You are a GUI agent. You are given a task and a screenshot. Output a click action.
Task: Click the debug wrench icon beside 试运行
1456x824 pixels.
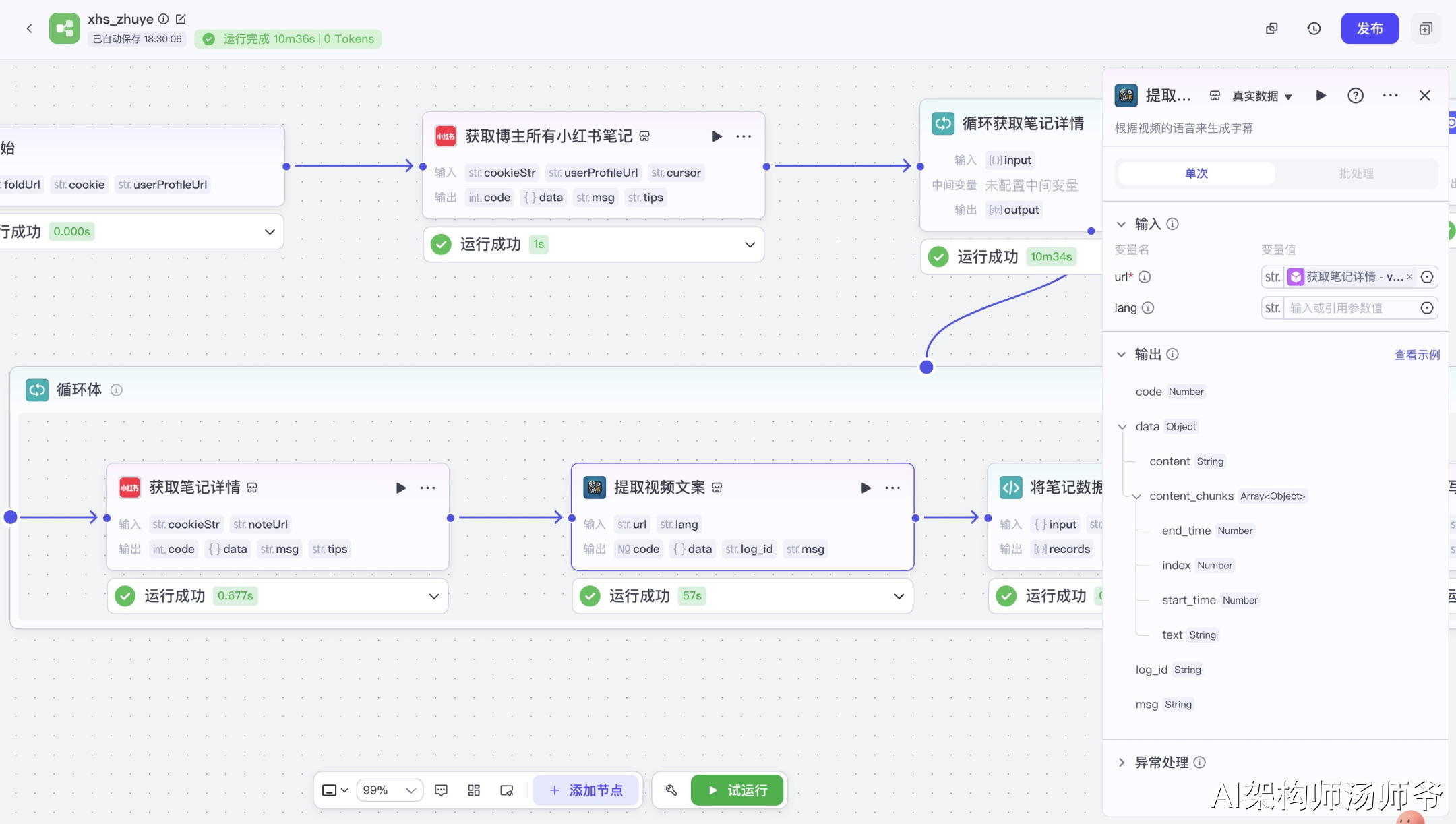(671, 790)
